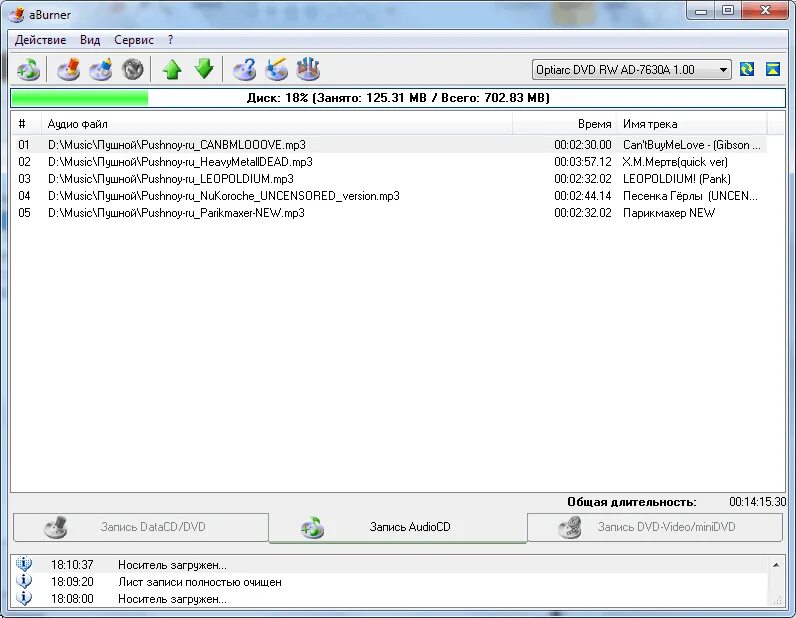
Task: Click the info icon next to 18:09:20
Action: [24, 581]
